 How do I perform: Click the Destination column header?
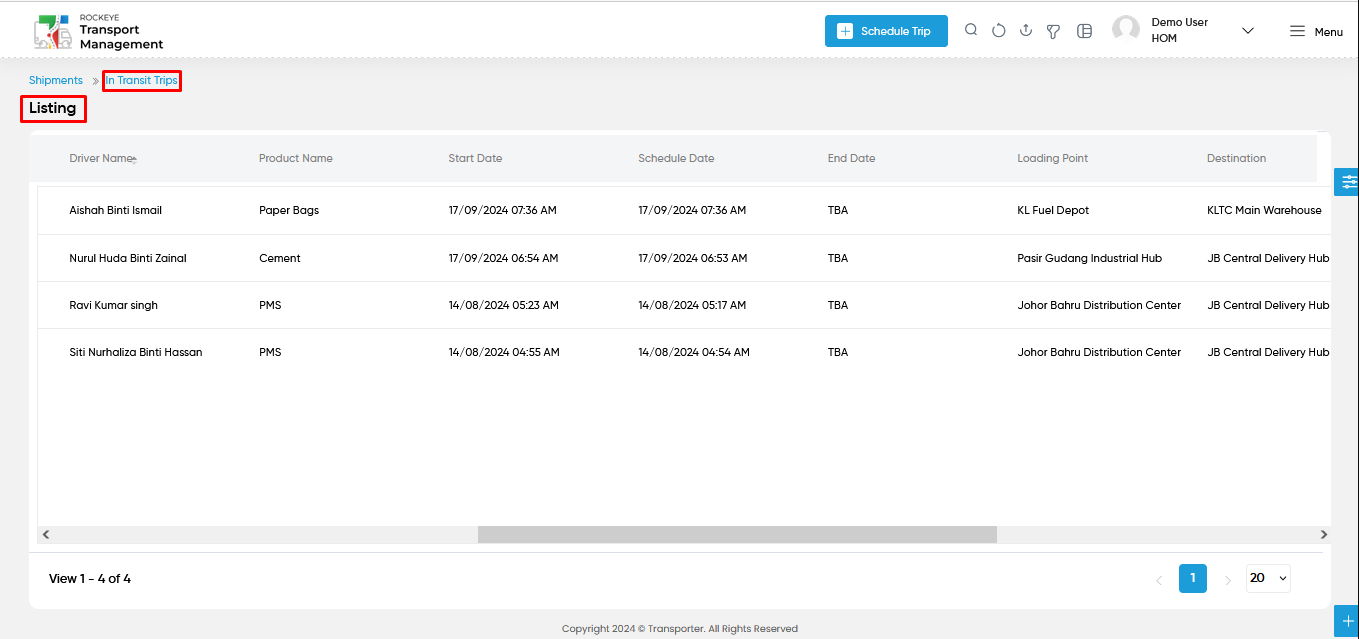coord(1237,158)
